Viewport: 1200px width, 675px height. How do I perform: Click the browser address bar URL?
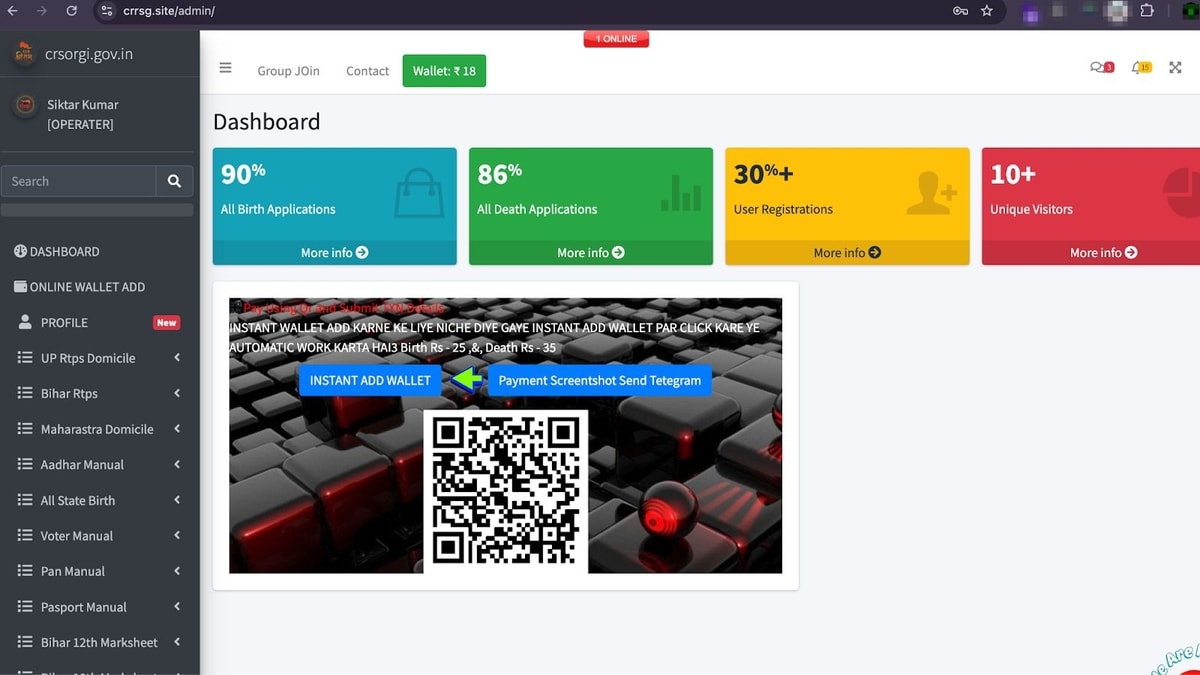click(x=169, y=11)
